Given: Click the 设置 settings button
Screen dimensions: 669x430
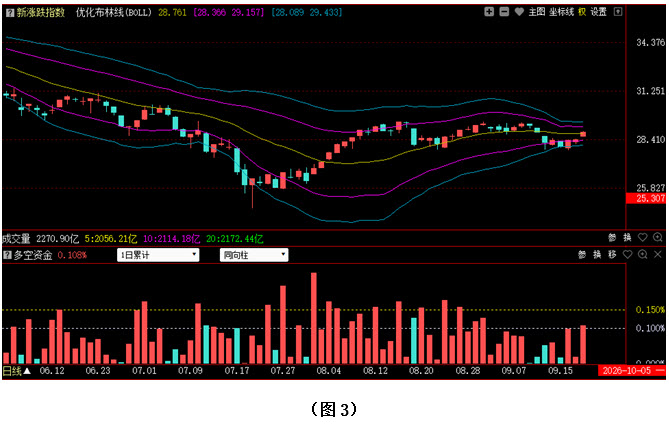Looking at the screenshot, I should (x=598, y=12).
